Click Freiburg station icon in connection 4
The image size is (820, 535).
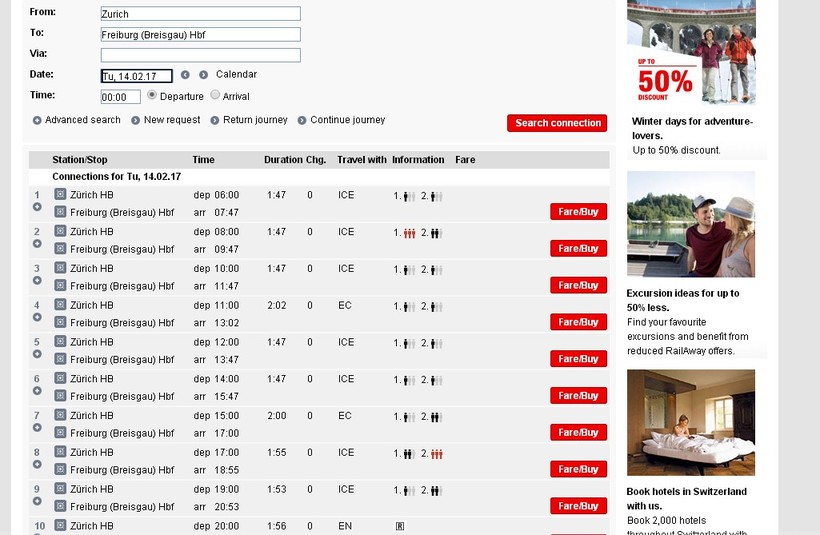[60, 322]
